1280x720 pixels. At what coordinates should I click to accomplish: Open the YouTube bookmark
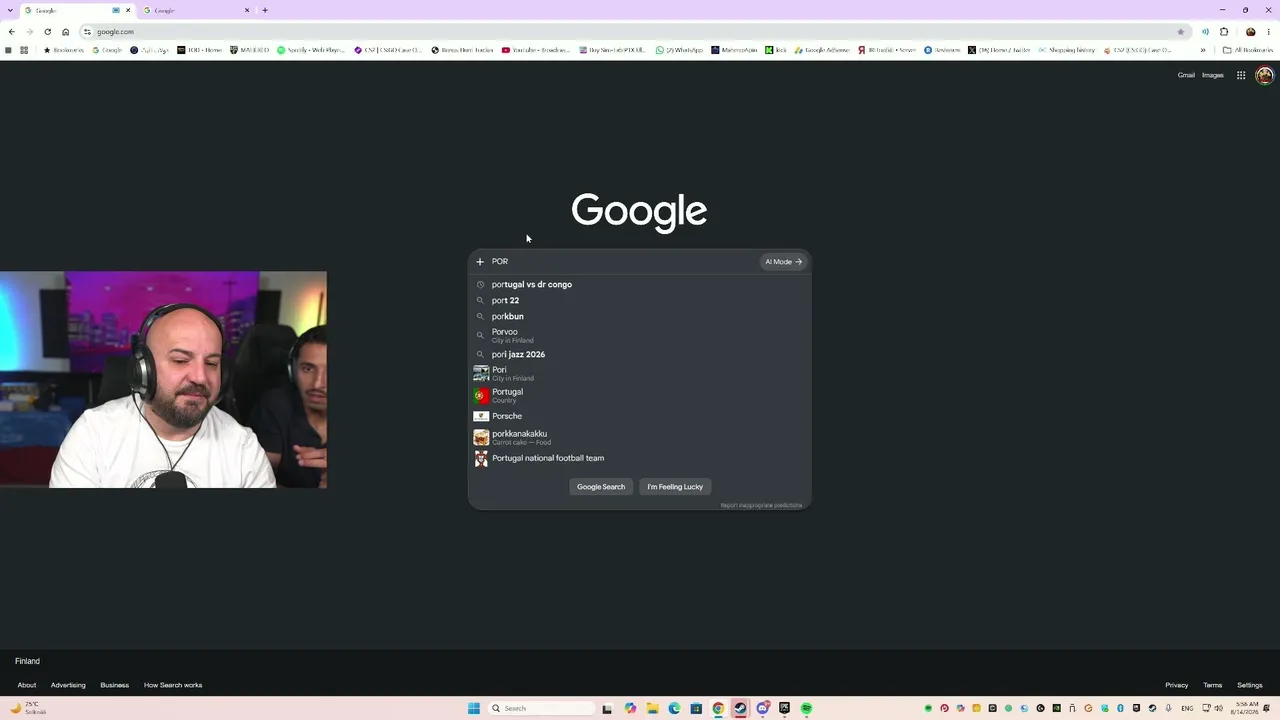pos(536,50)
